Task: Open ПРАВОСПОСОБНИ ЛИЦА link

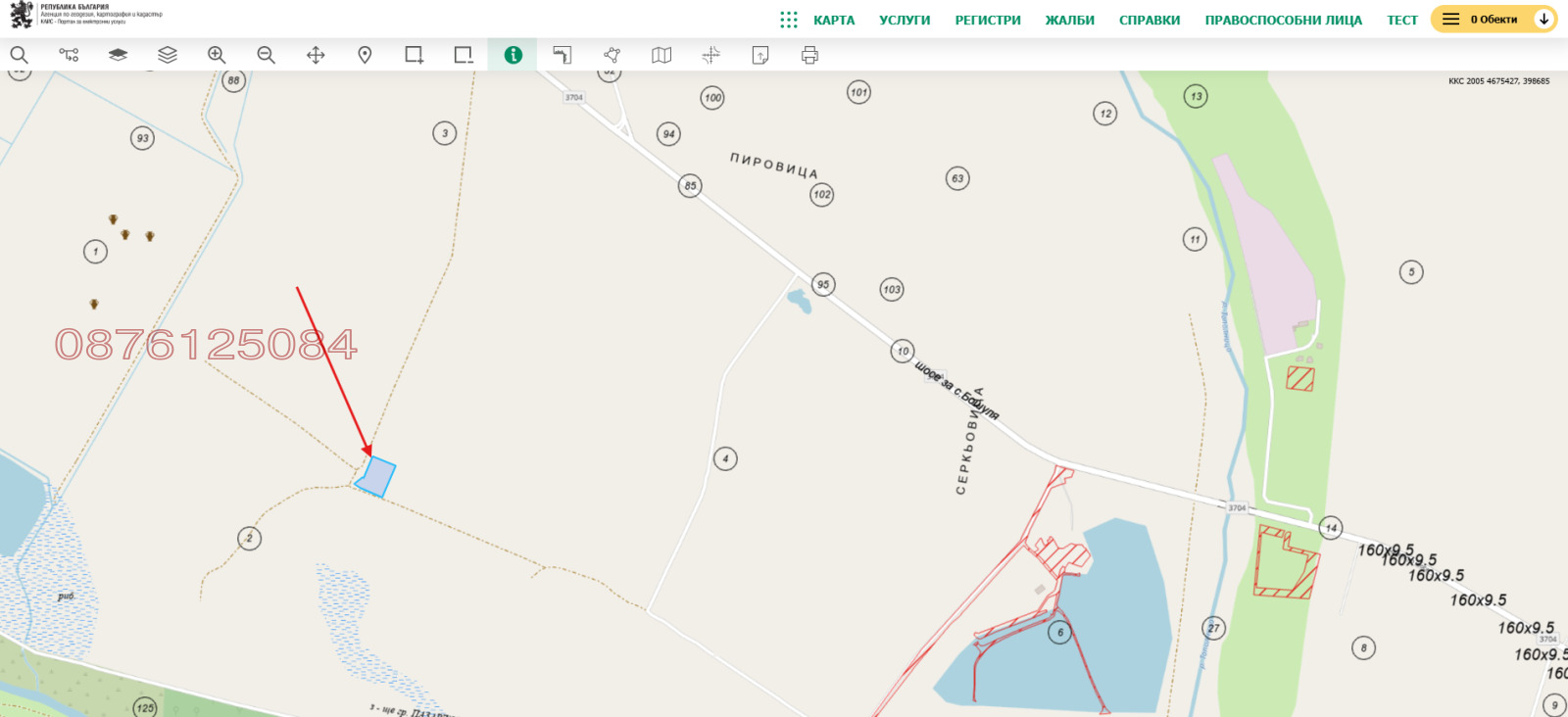Action: 1283,20
